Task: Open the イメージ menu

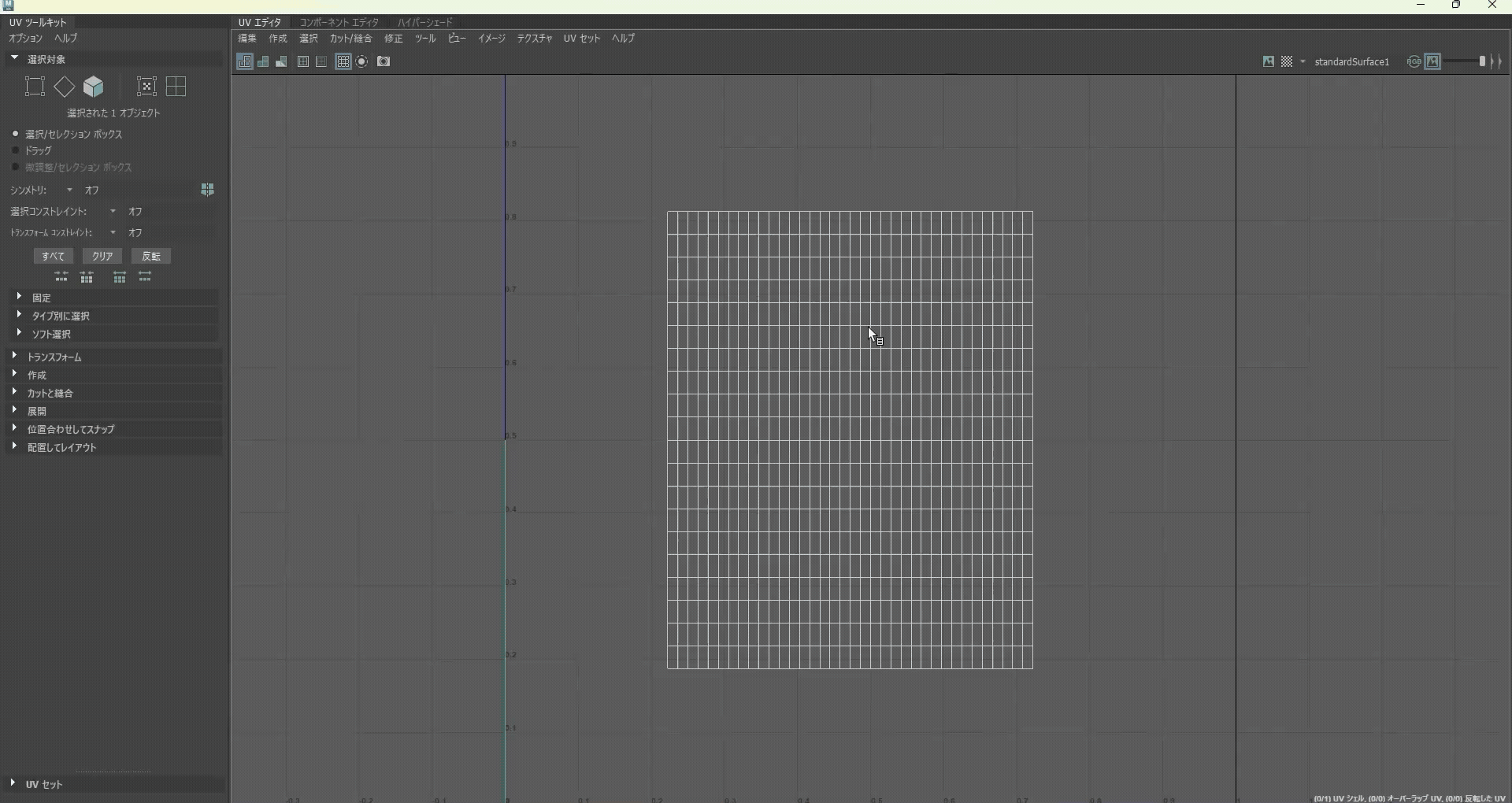Action: pyautogui.click(x=491, y=38)
